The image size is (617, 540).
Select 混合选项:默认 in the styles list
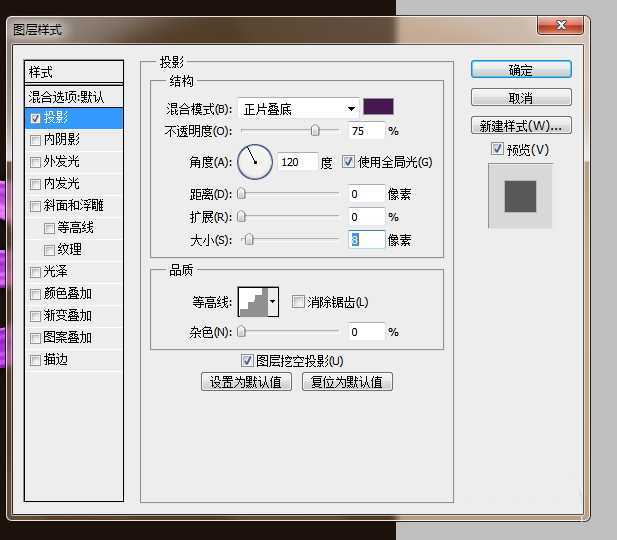coord(74,97)
